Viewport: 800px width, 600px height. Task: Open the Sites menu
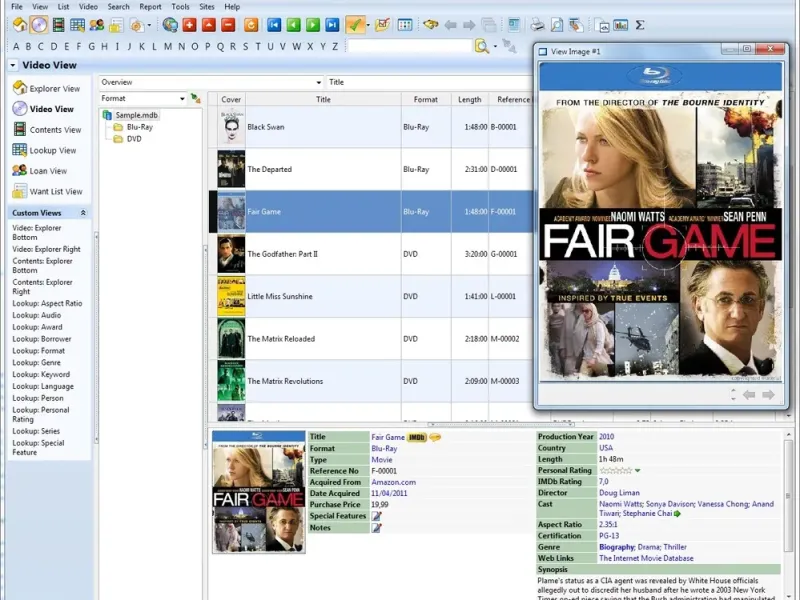click(207, 7)
